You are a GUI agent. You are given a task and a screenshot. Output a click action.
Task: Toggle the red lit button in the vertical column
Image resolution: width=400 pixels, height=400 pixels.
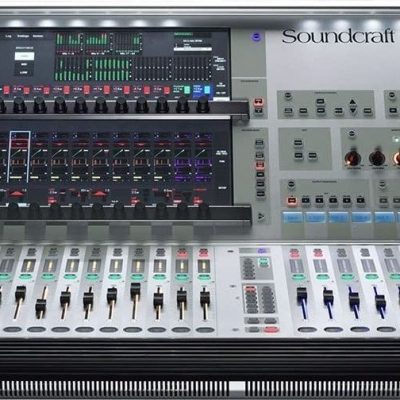pos(260,165)
